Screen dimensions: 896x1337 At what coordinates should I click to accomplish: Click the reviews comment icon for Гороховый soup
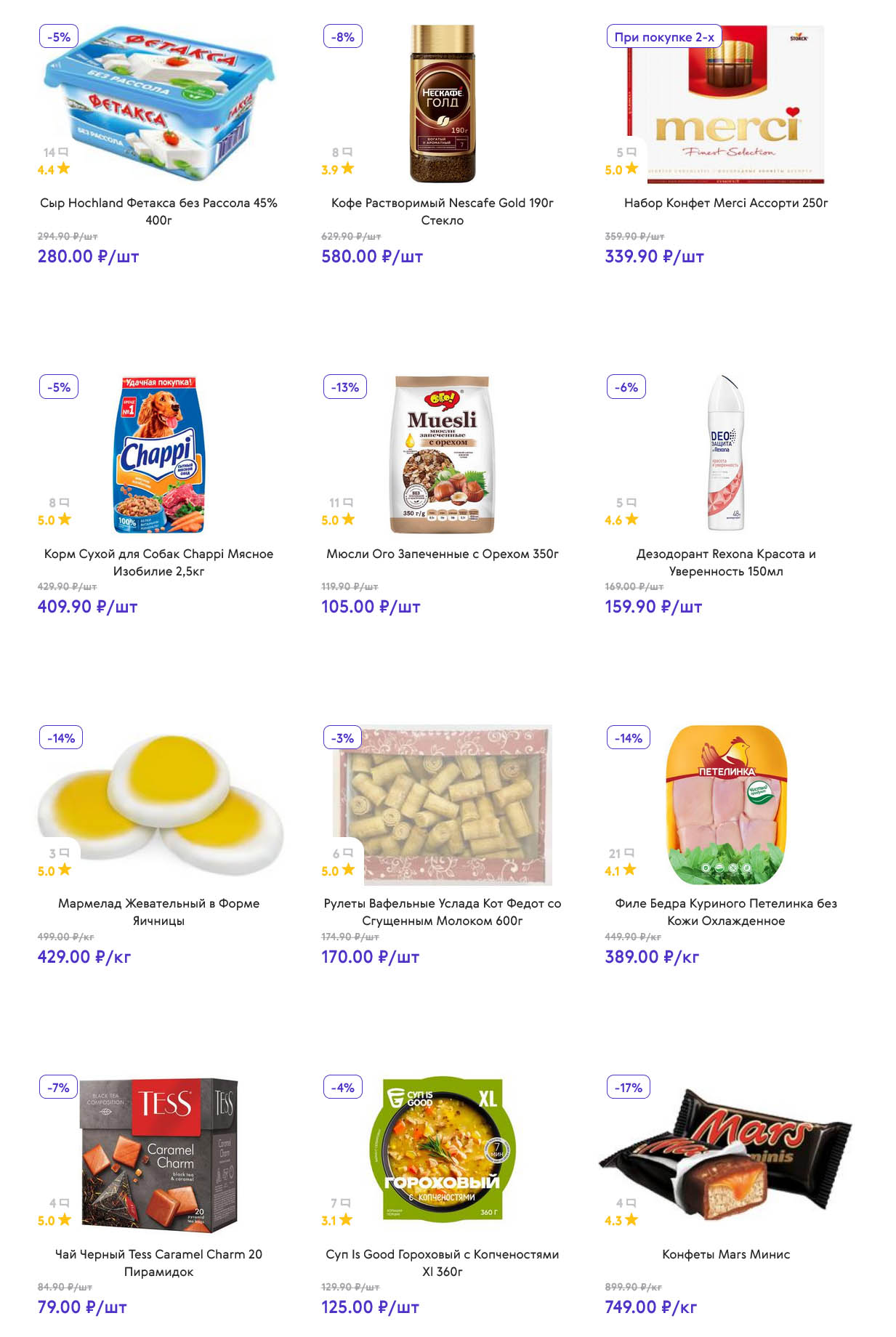pyautogui.click(x=346, y=1203)
